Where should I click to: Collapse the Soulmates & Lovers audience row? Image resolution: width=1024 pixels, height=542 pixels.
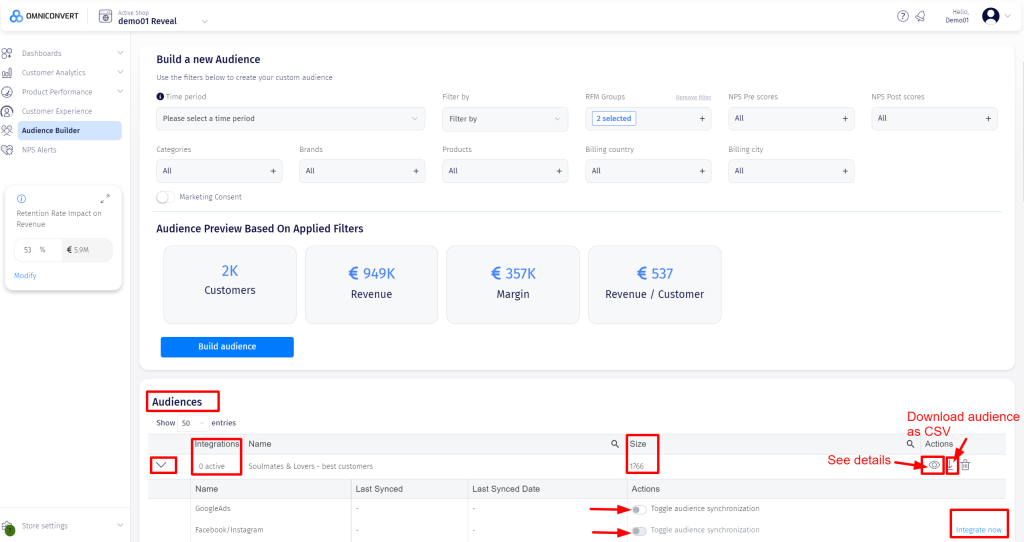click(x=166, y=465)
